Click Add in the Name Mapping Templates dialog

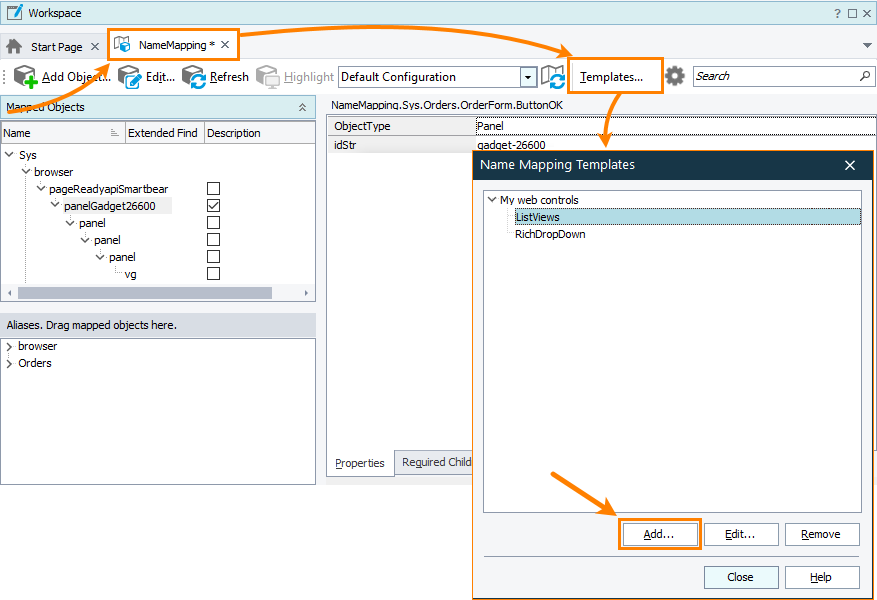tap(659, 534)
